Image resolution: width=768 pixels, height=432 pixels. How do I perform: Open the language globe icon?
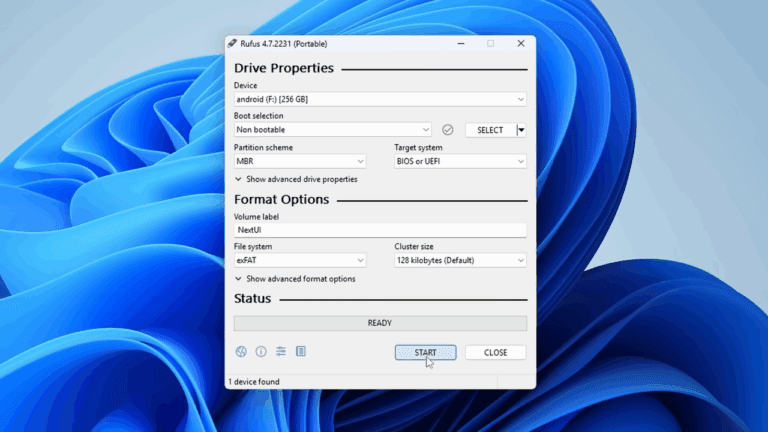(241, 351)
